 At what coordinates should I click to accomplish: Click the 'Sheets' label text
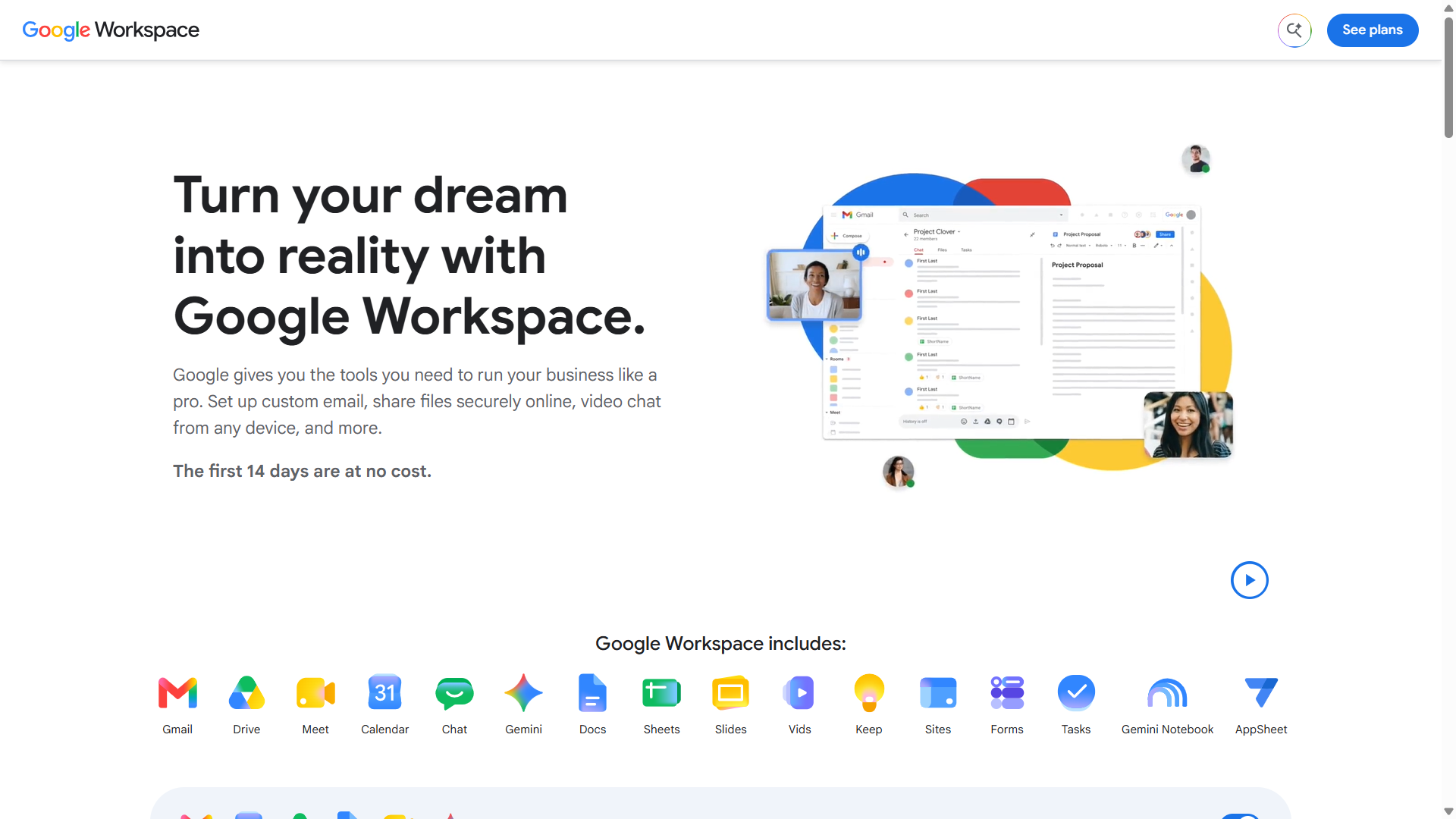click(661, 730)
